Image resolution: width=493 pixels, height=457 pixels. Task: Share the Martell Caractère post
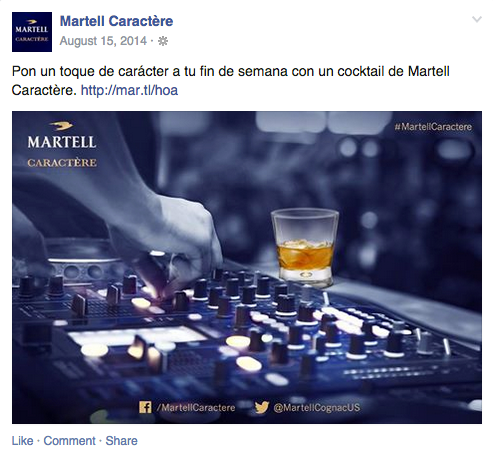pos(121,441)
